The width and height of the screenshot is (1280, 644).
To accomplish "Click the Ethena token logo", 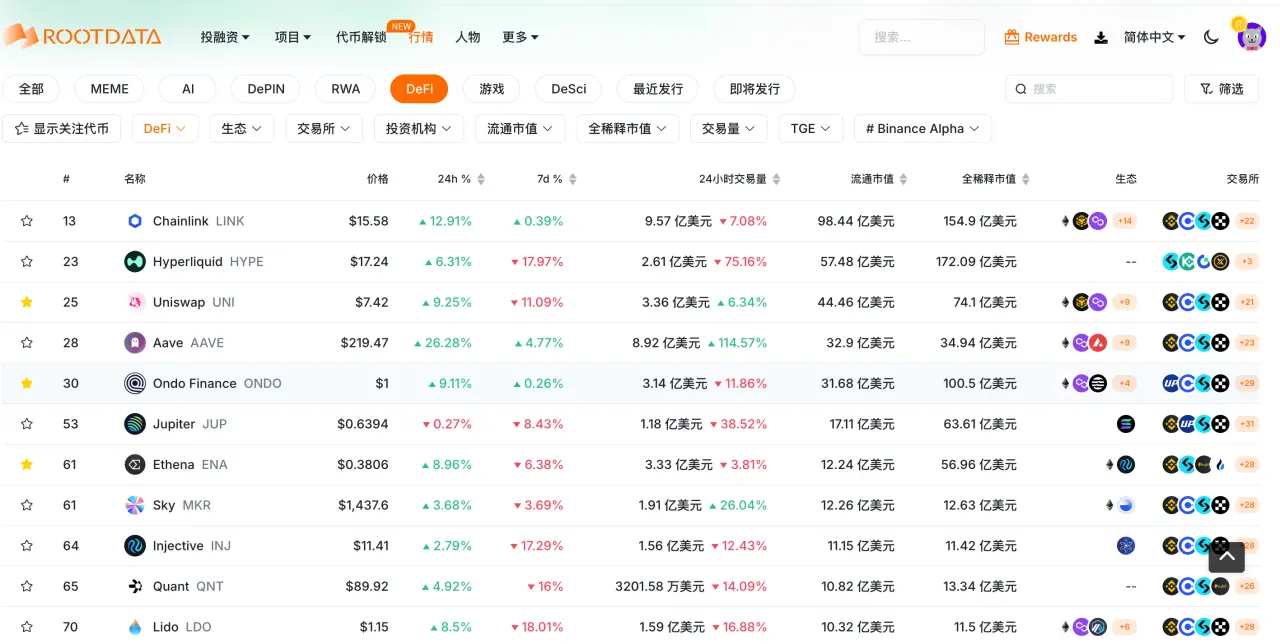I will point(135,464).
